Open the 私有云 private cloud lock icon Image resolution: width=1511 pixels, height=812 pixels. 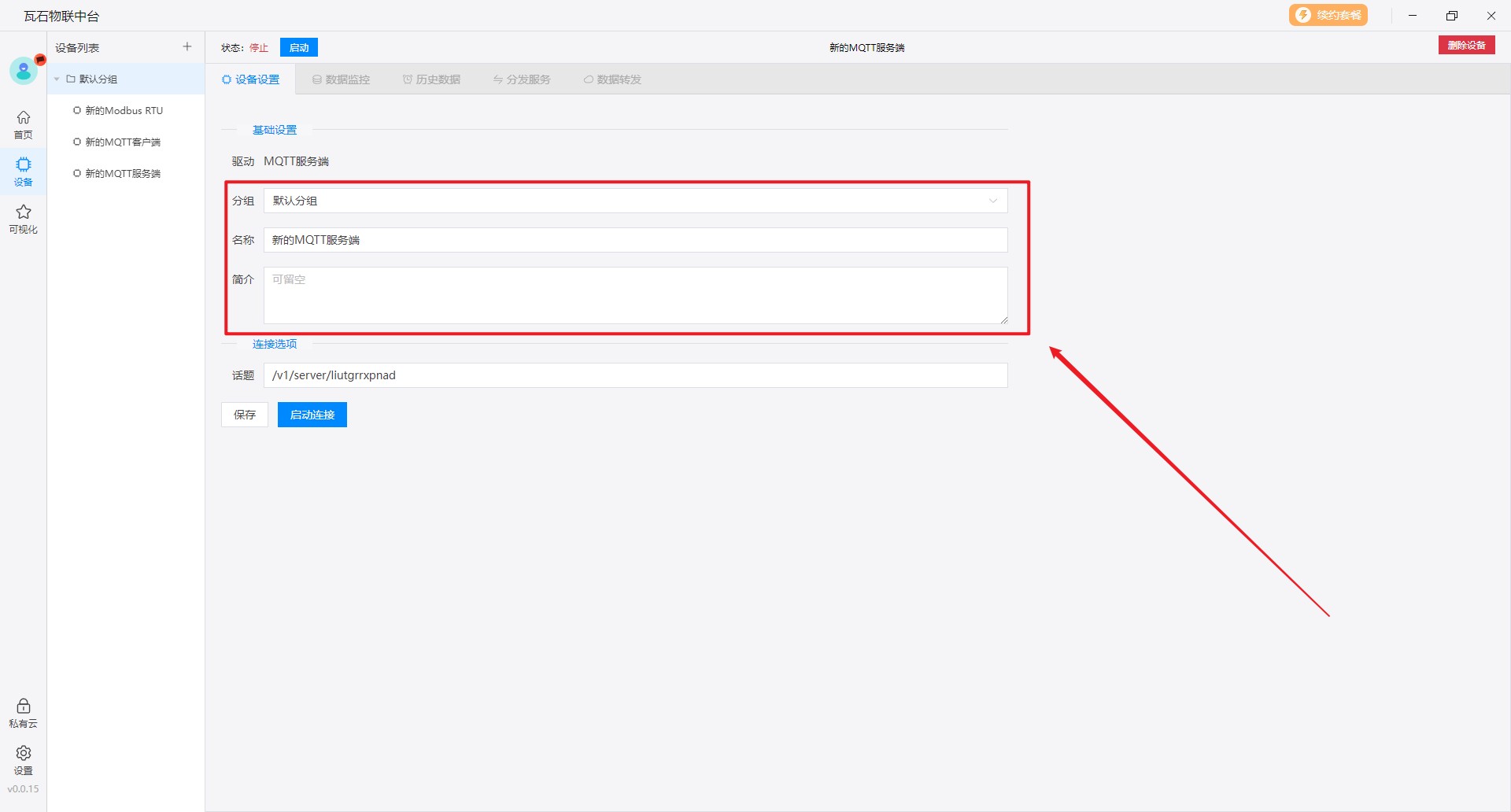pos(24,713)
